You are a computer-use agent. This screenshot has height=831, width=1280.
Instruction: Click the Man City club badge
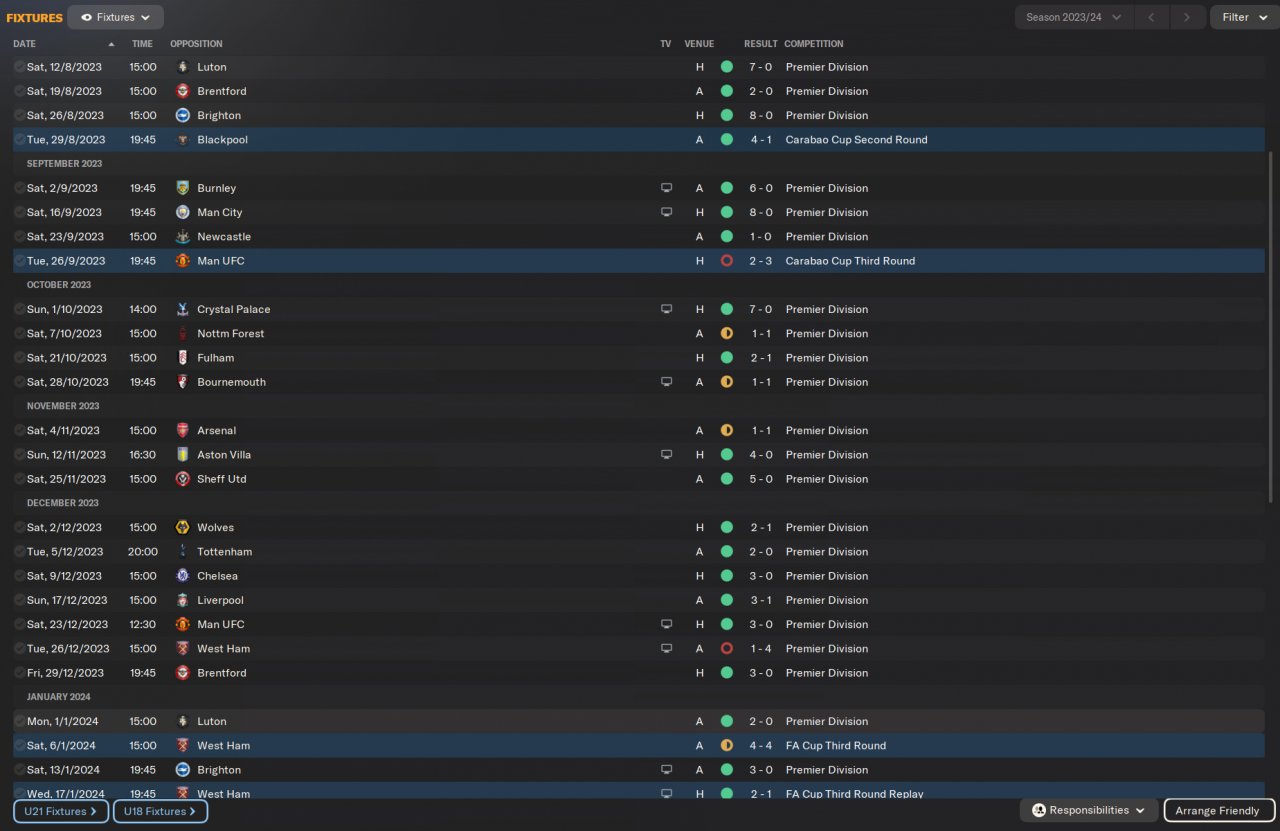[182, 212]
